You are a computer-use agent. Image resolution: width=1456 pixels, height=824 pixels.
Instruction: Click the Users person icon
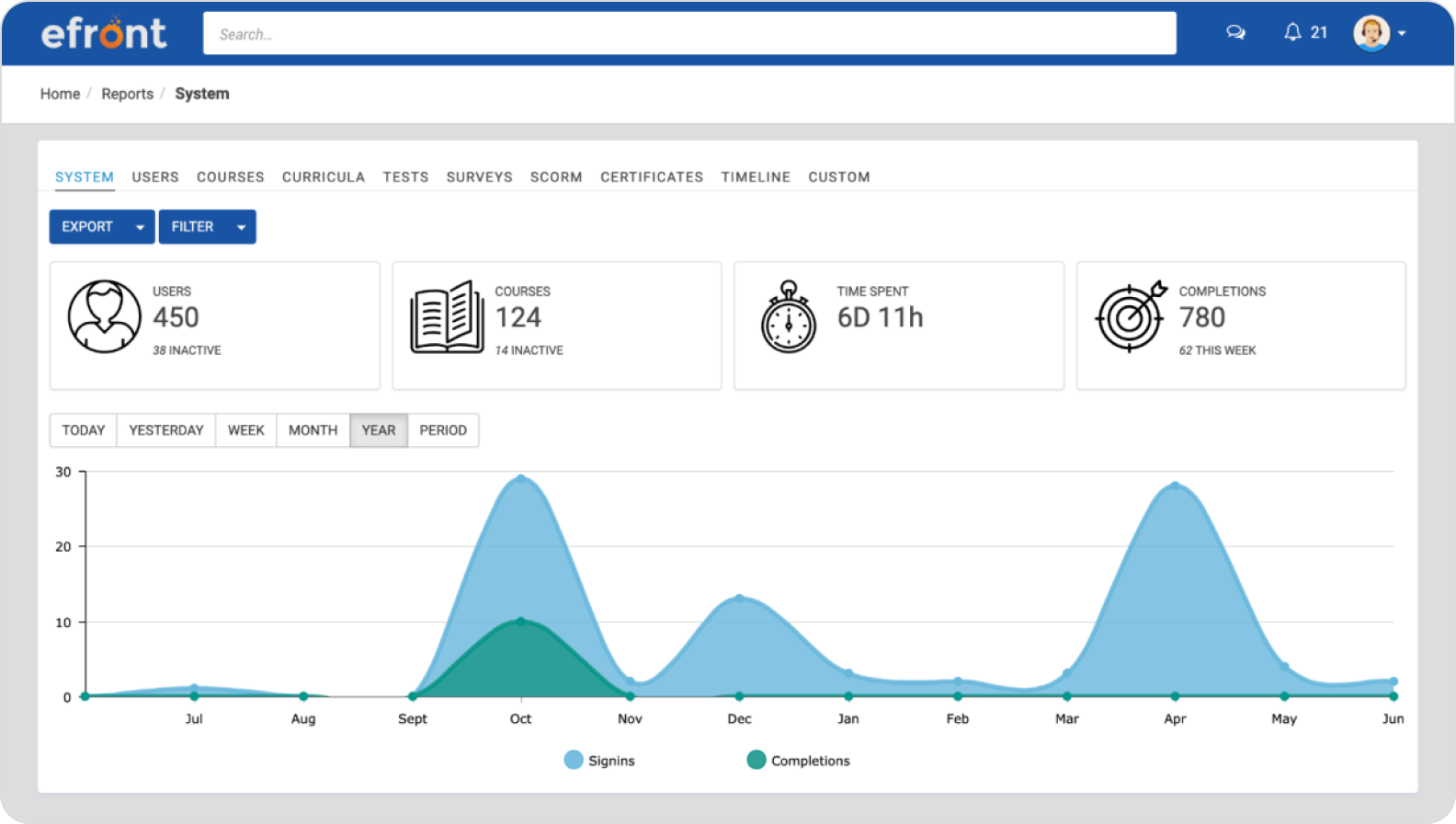pos(104,317)
